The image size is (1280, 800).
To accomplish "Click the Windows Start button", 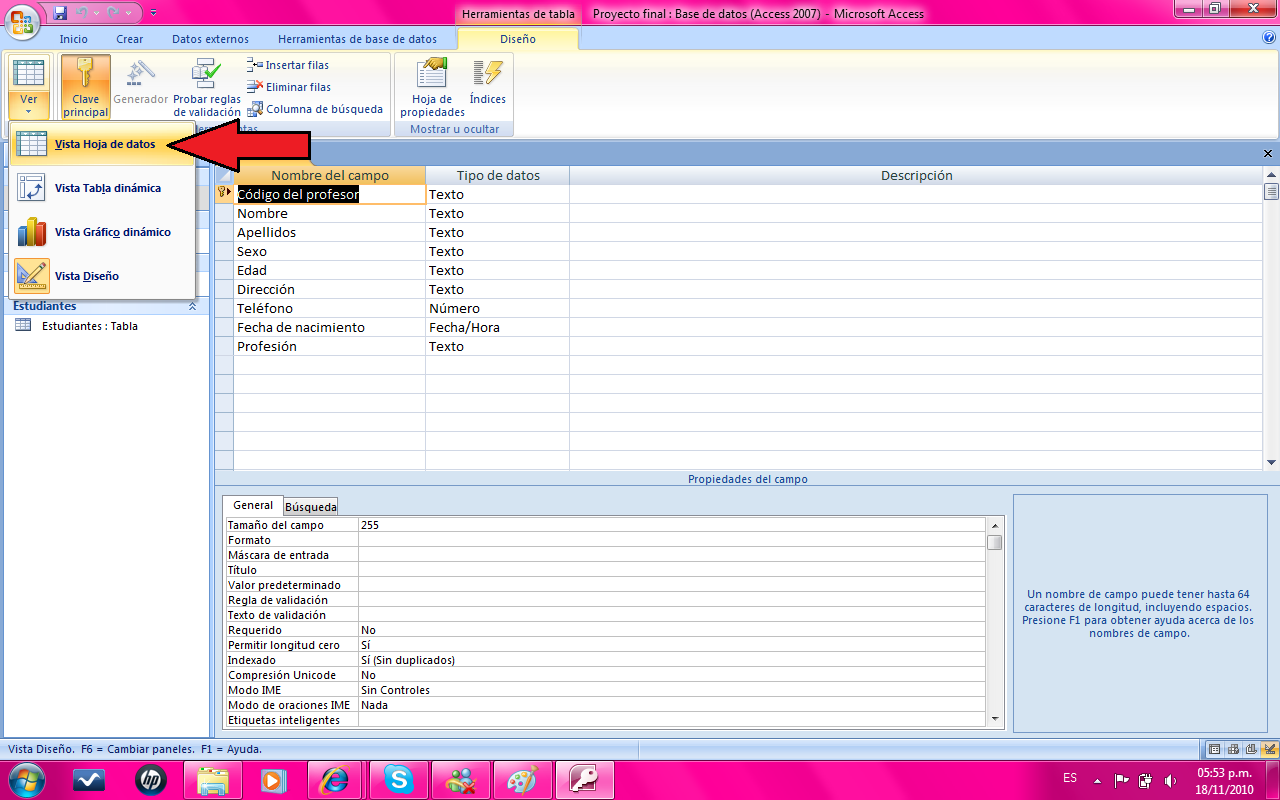I will [x=27, y=779].
